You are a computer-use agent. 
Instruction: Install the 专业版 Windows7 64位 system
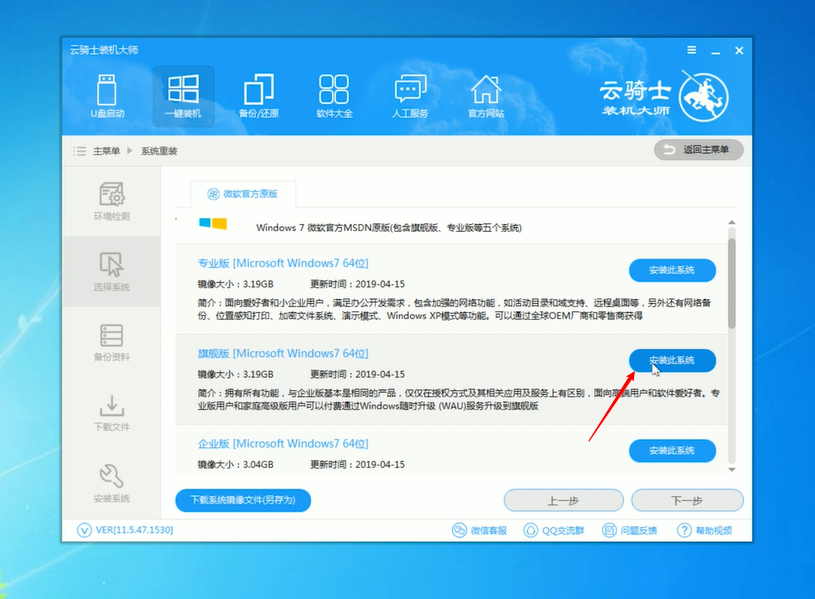pos(672,270)
